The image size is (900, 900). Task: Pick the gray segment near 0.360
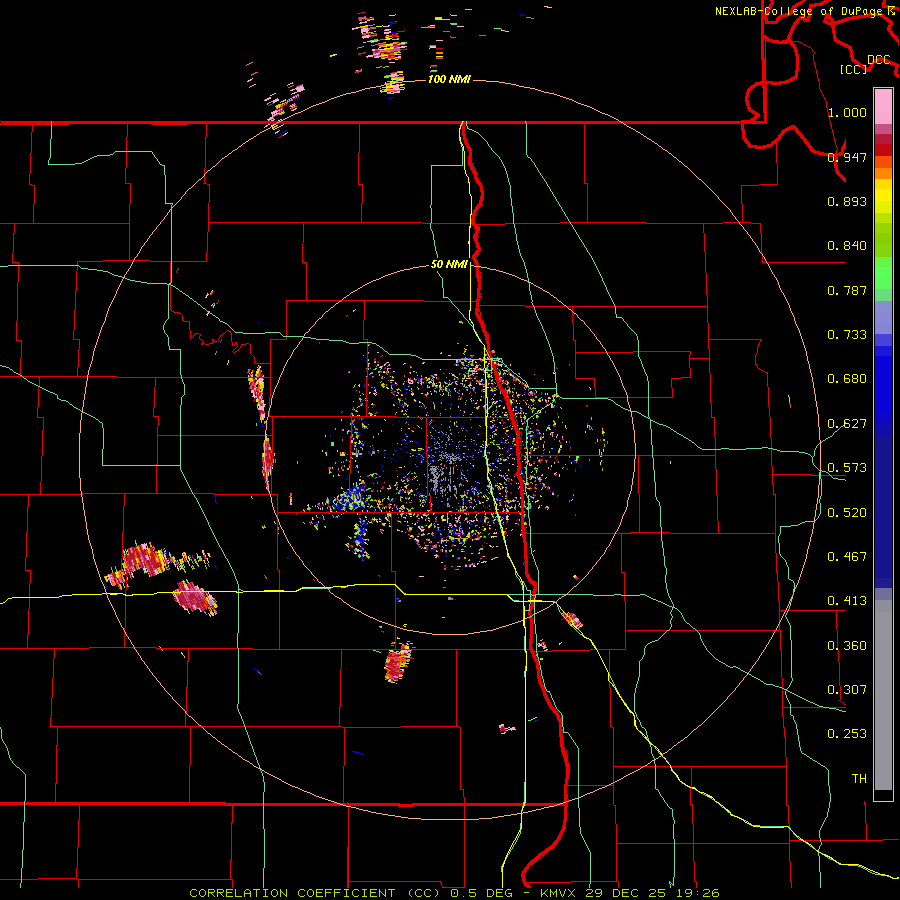point(883,695)
